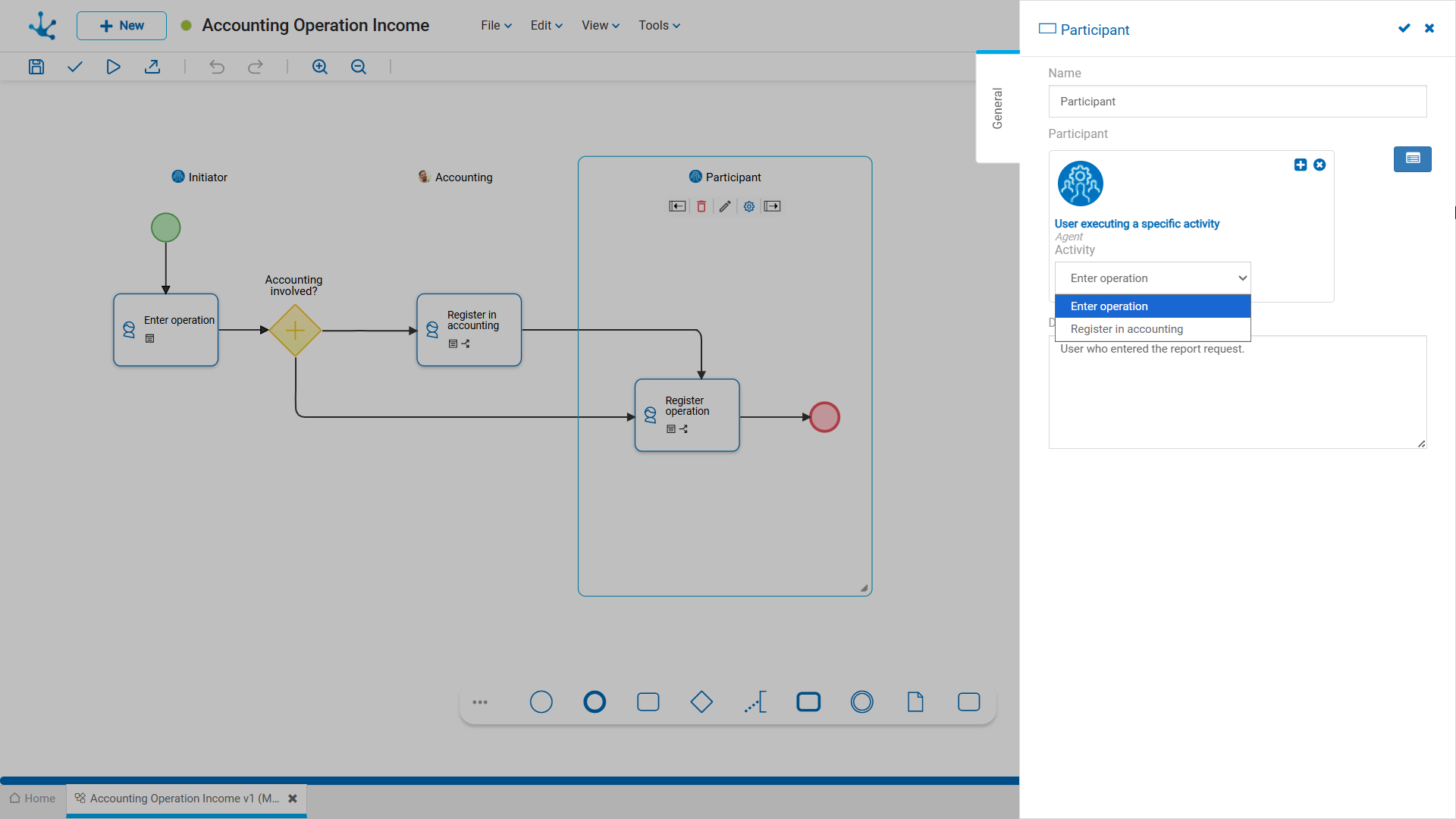Click the zoom out magnifier icon
Screen dimensions: 1456x819
pos(359,67)
